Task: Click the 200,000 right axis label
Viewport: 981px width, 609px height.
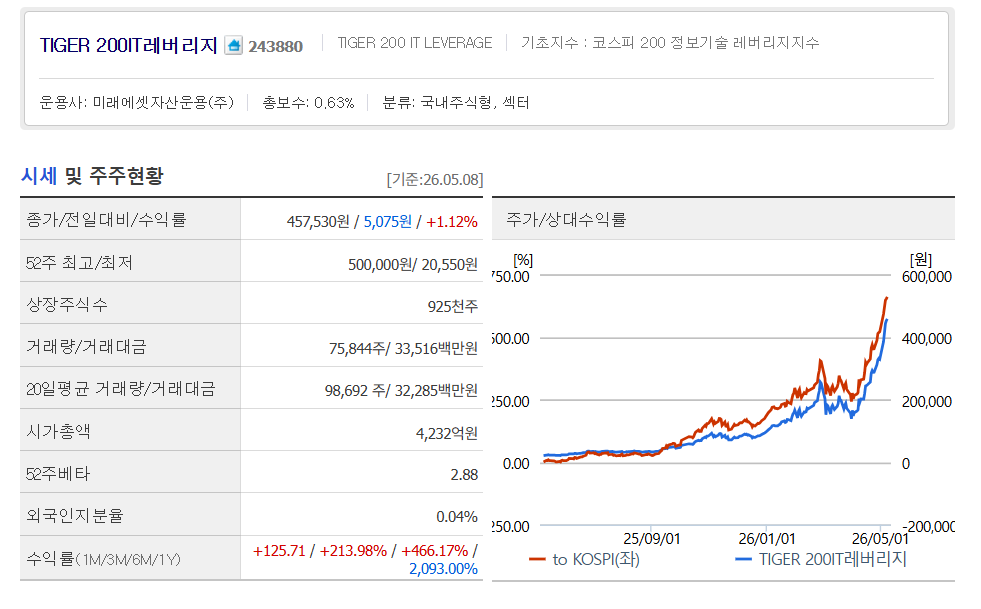Action: pyautogui.click(x=927, y=402)
